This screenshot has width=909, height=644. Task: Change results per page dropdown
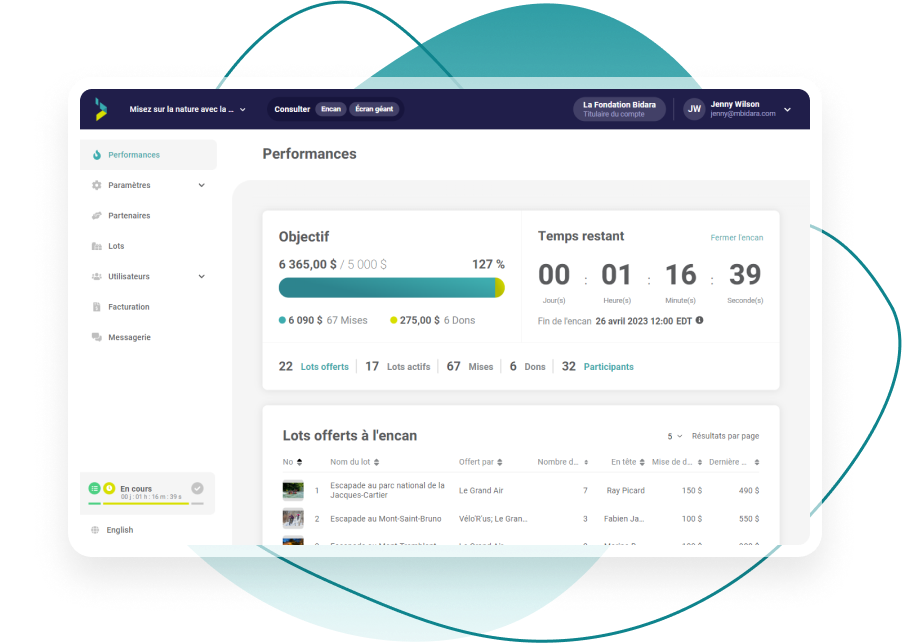tap(674, 436)
